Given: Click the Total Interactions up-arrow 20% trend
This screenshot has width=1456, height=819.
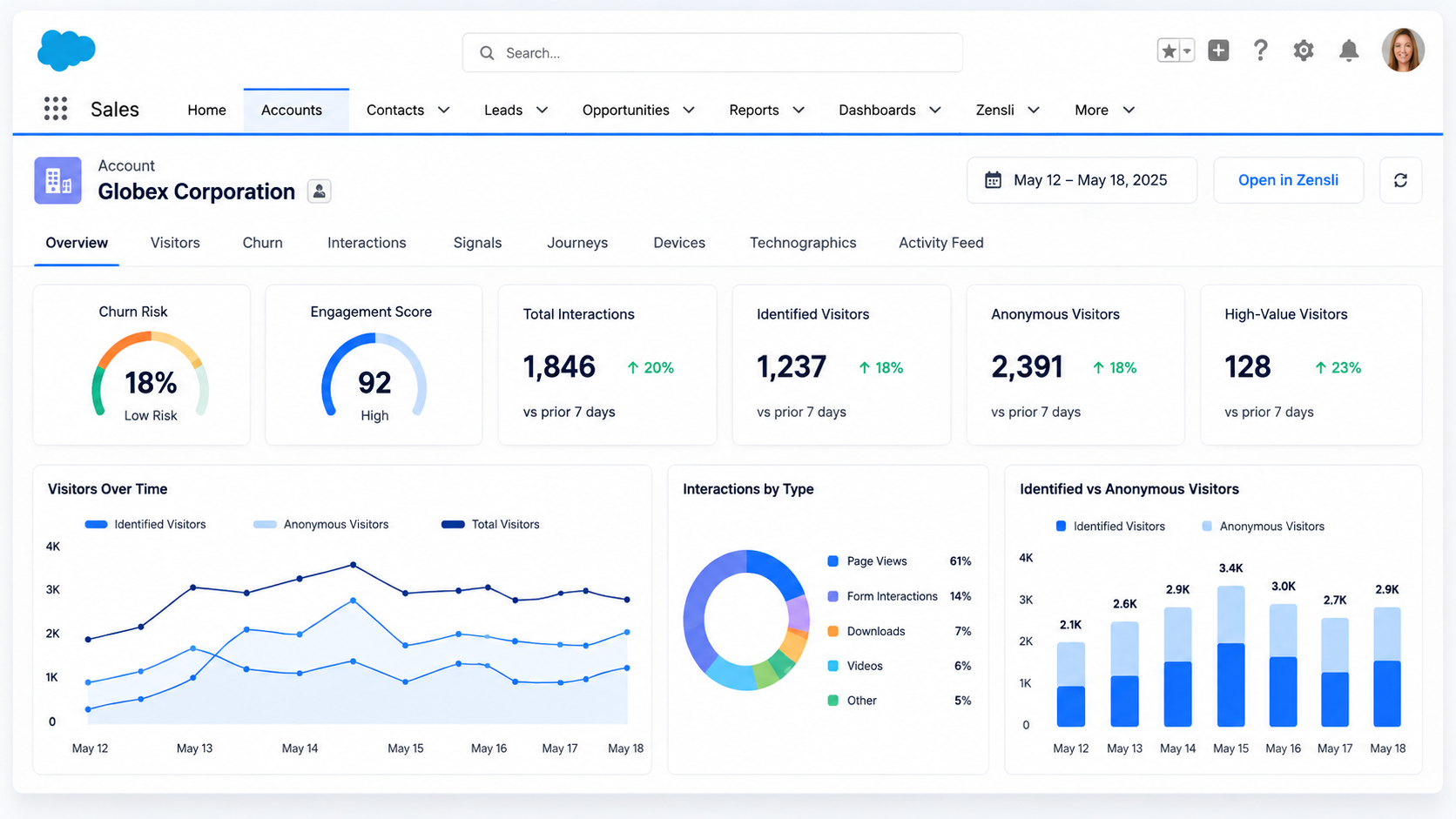Looking at the screenshot, I should tap(650, 368).
